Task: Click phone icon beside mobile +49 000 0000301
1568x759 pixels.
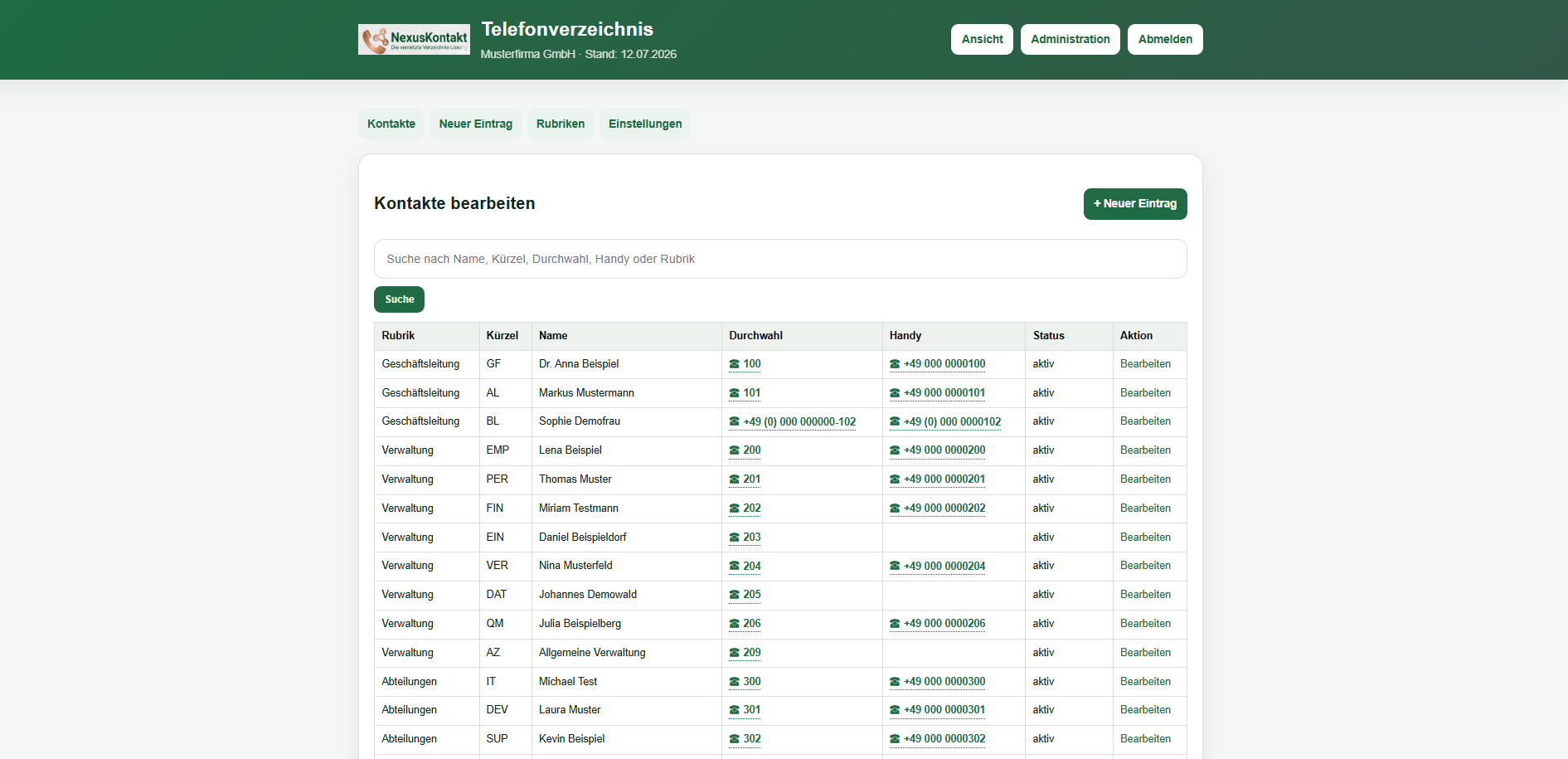Action: coord(895,710)
